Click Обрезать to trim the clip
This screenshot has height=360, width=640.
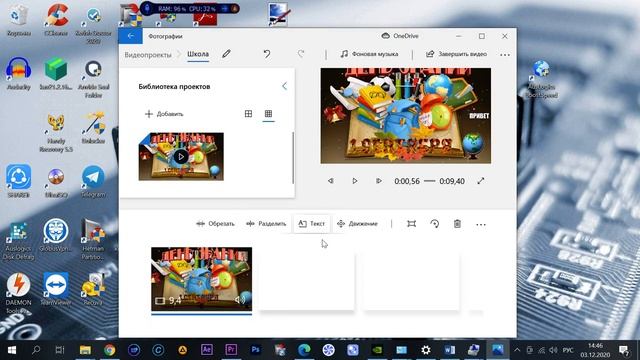[216, 224]
